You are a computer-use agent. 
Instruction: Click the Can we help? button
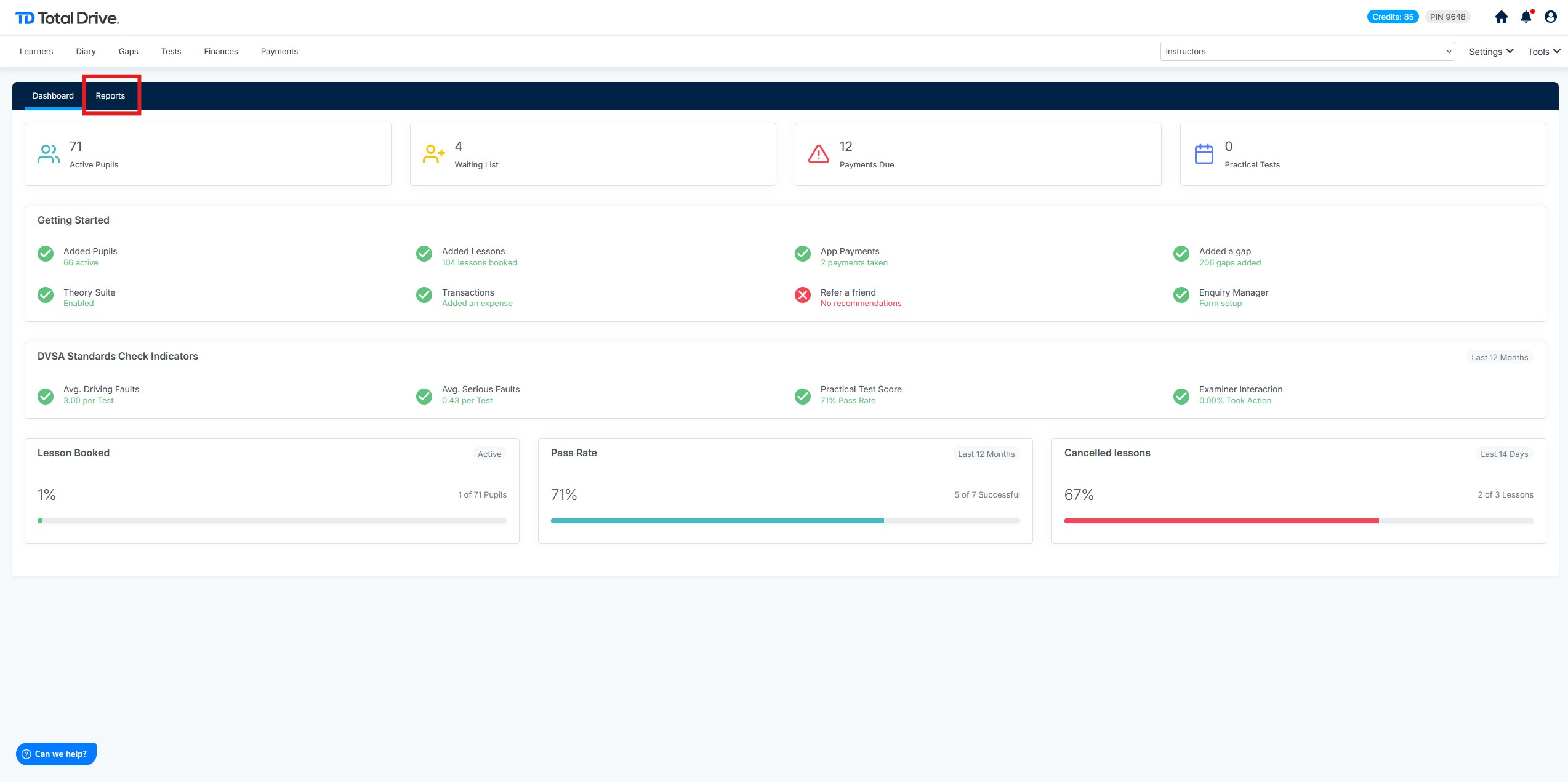coord(56,754)
